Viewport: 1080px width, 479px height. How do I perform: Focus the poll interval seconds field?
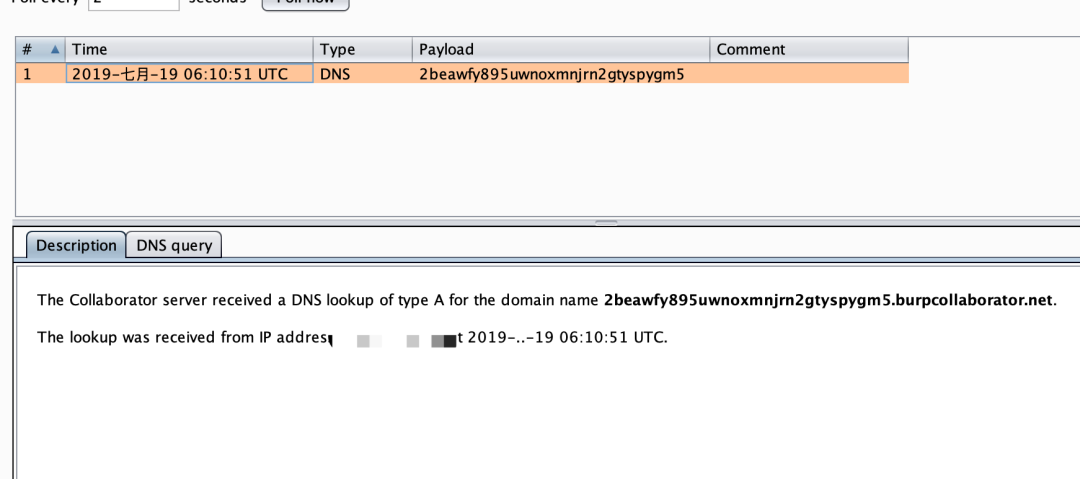tap(133, 3)
